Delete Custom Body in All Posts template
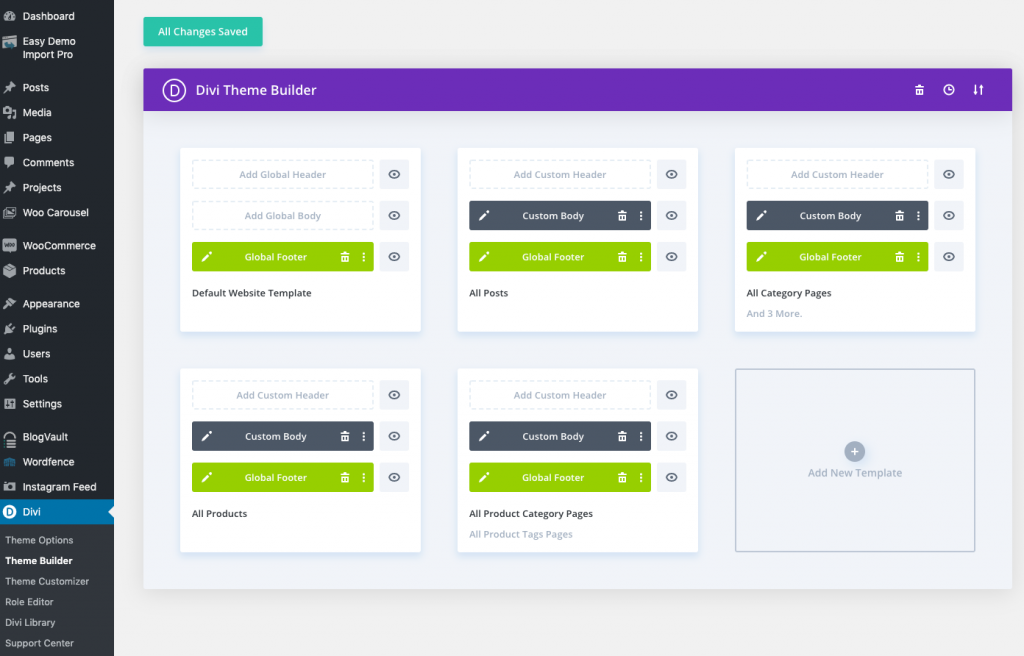1024x656 pixels. click(622, 216)
